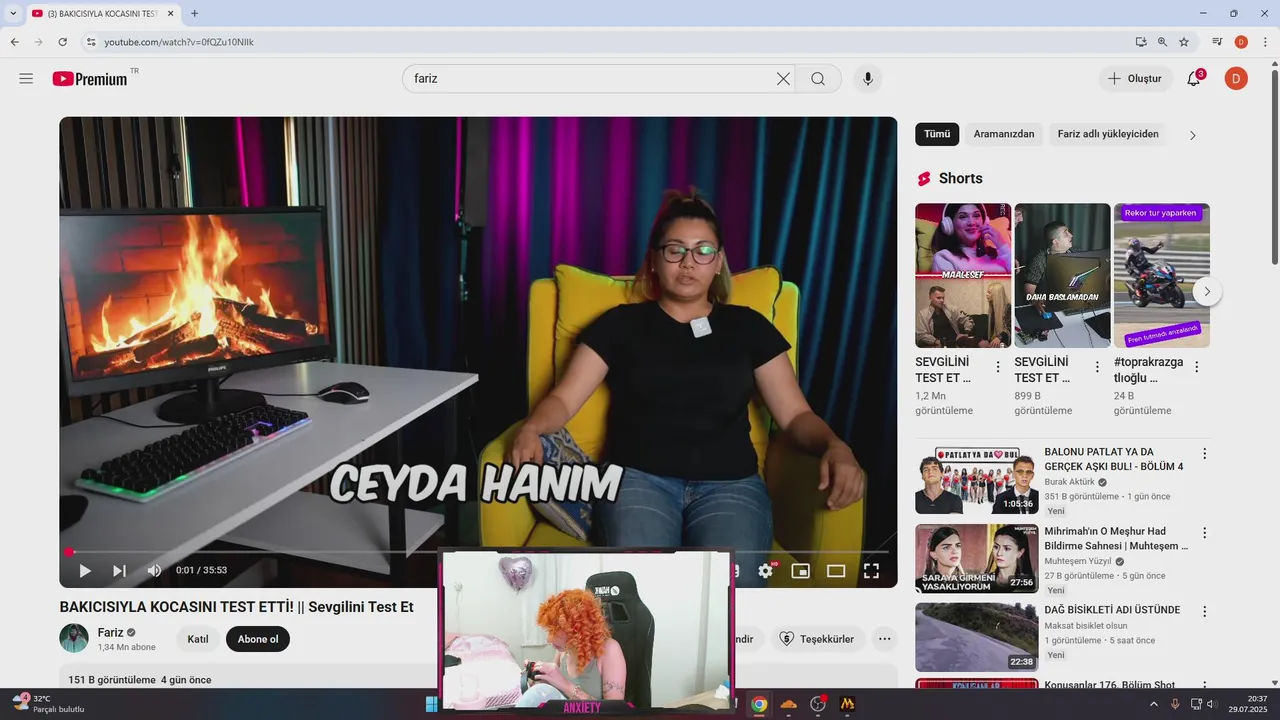Click the Chrome address bar URL
This screenshot has width=1280, height=720.
(179, 42)
